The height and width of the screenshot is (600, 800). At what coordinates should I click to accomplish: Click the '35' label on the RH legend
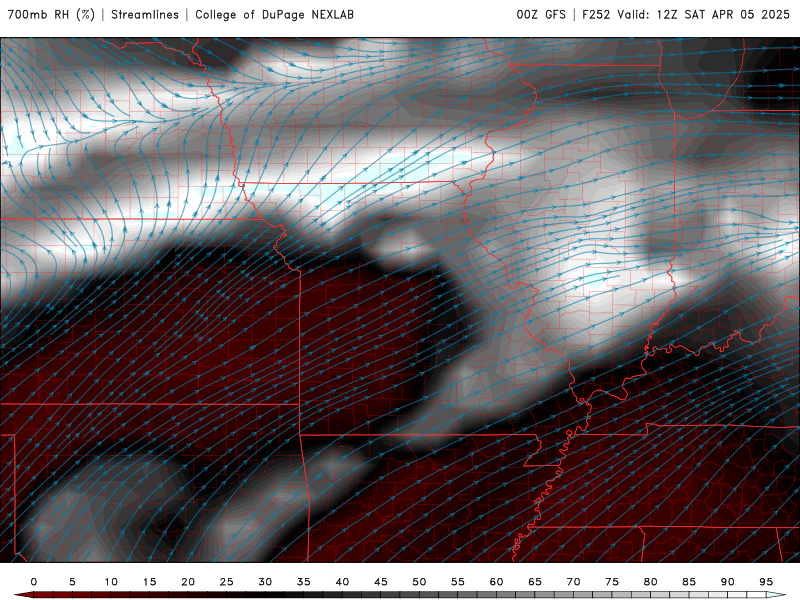pyautogui.click(x=304, y=582)
